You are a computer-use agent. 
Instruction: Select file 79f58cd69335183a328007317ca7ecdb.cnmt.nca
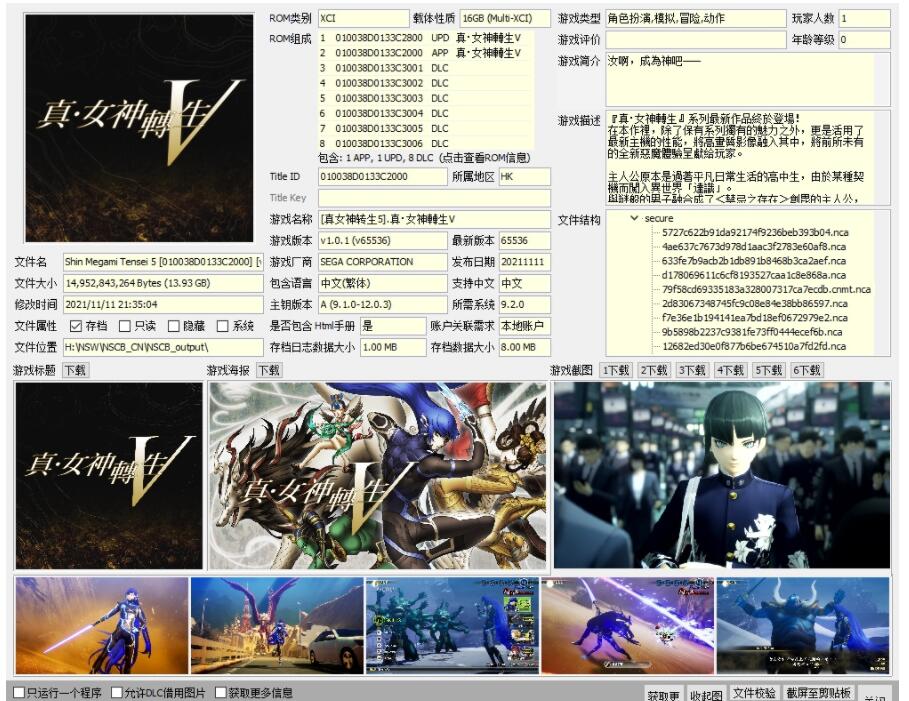pyautogui.click(x=766, y=289)
